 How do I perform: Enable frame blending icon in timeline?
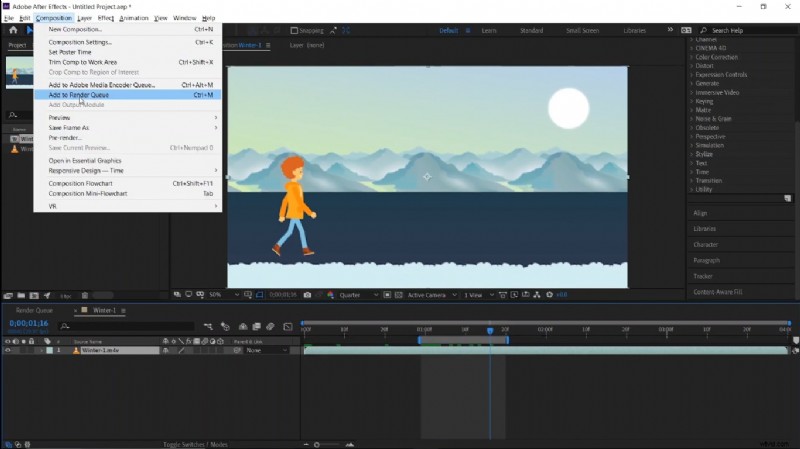point(257,327)
